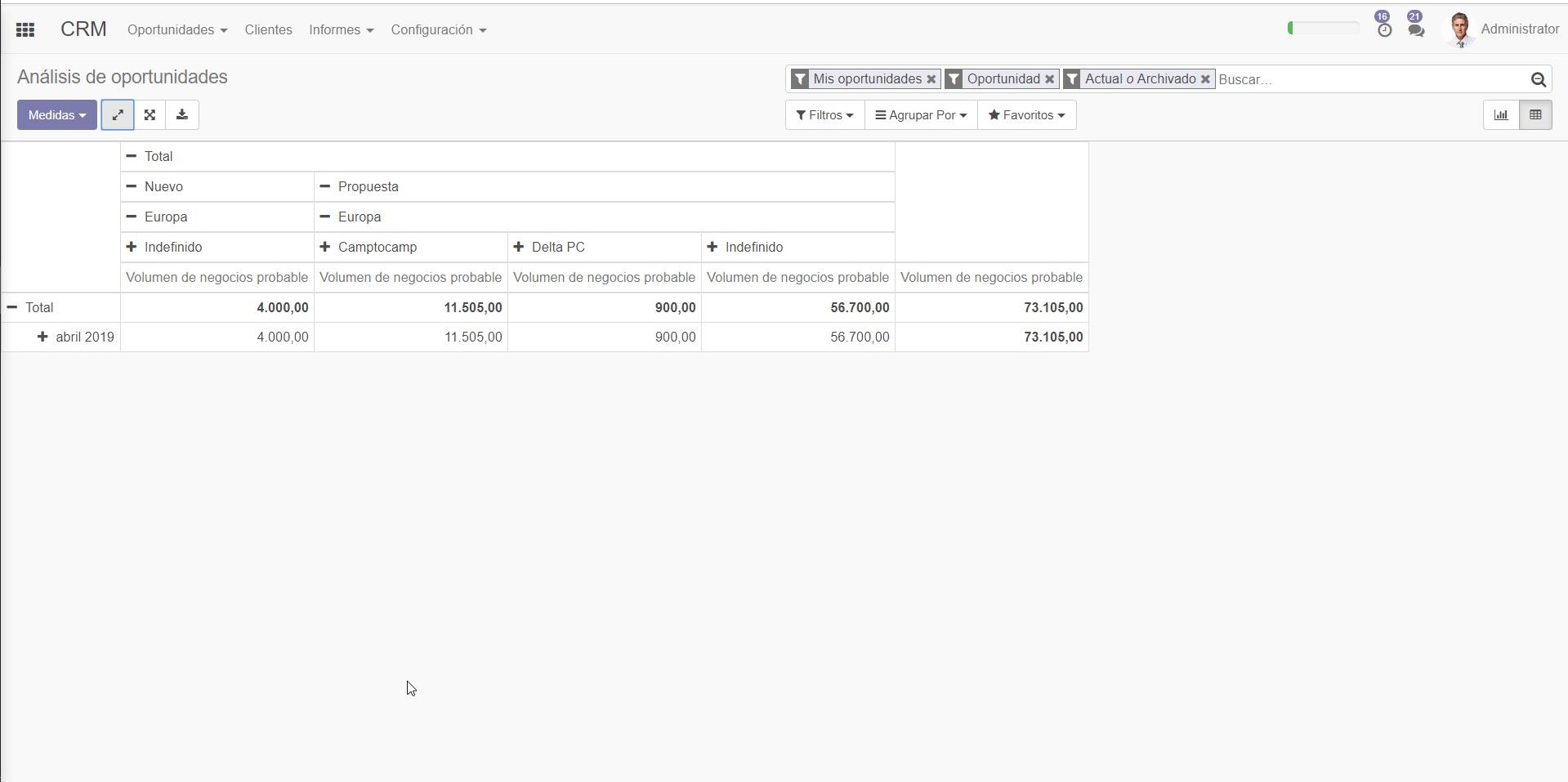Open the Agrupar Por dropdown
The width and height of the screenshot is (1568, 782).
click(921, 115)
